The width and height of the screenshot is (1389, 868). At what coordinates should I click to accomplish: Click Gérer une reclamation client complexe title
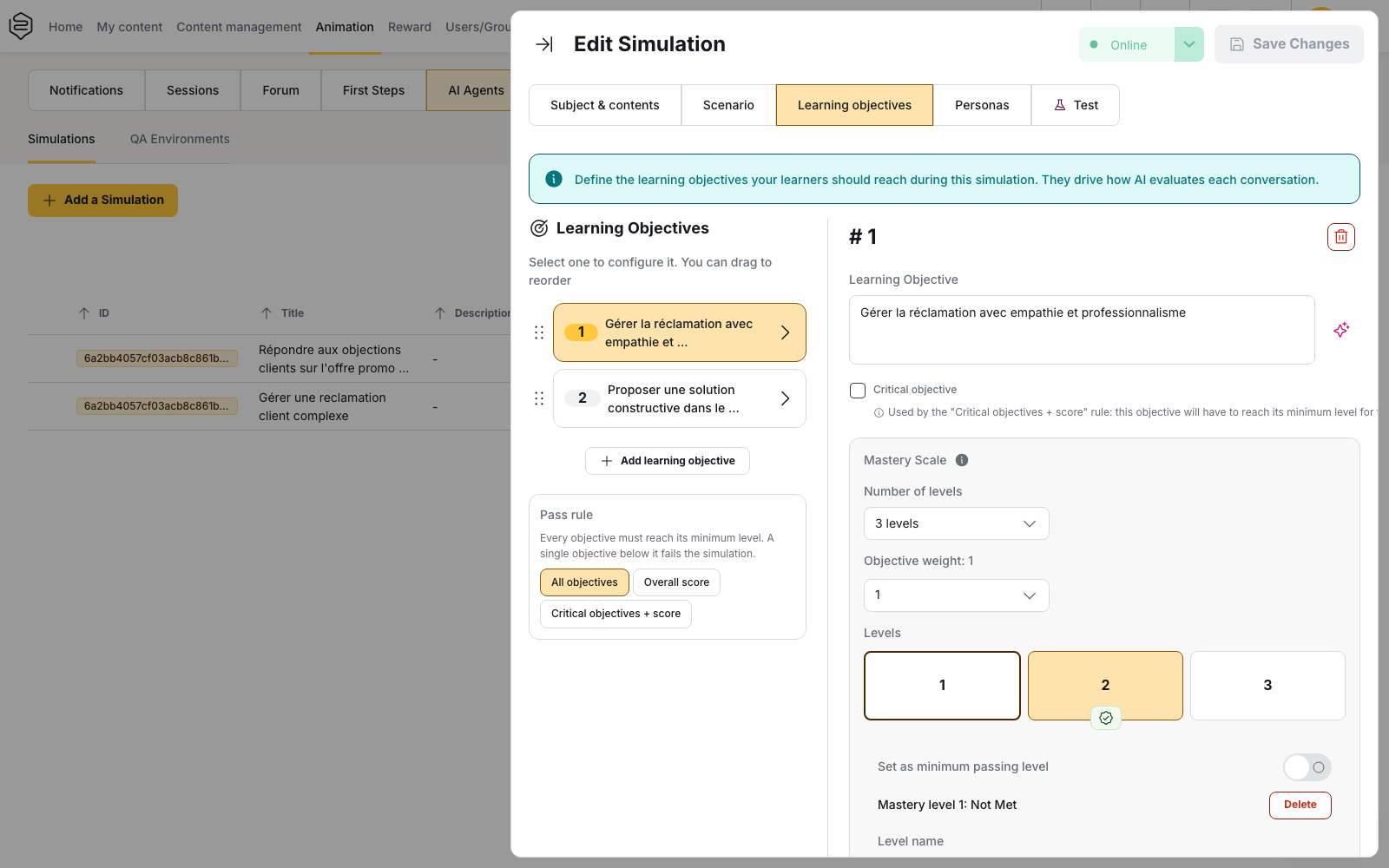point(322,406)
